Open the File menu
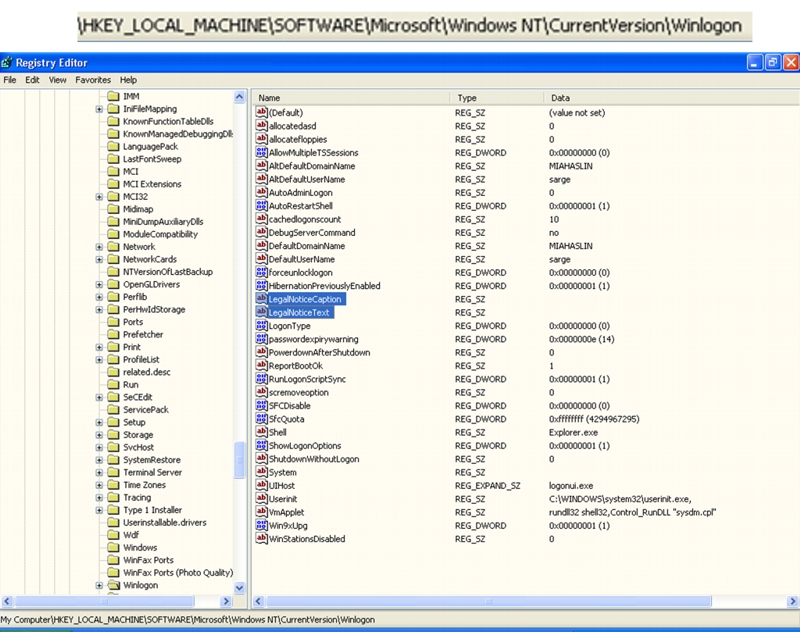800x632 pixels. (x=10, y=80)
